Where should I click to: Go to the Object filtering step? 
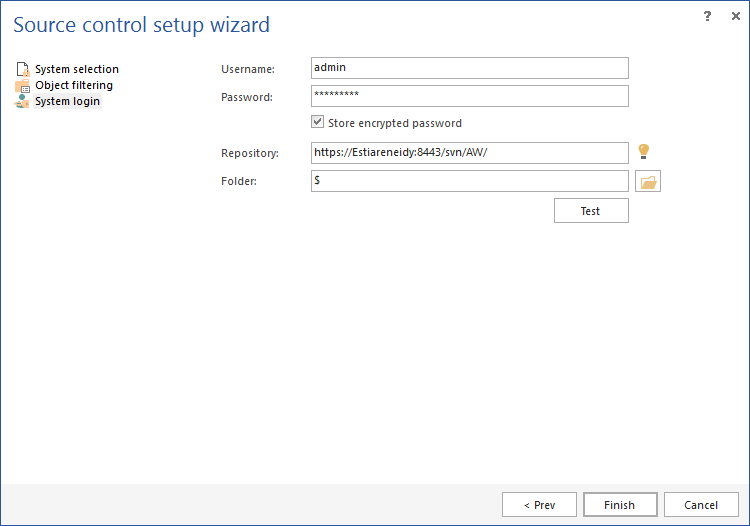click(73, 85)
